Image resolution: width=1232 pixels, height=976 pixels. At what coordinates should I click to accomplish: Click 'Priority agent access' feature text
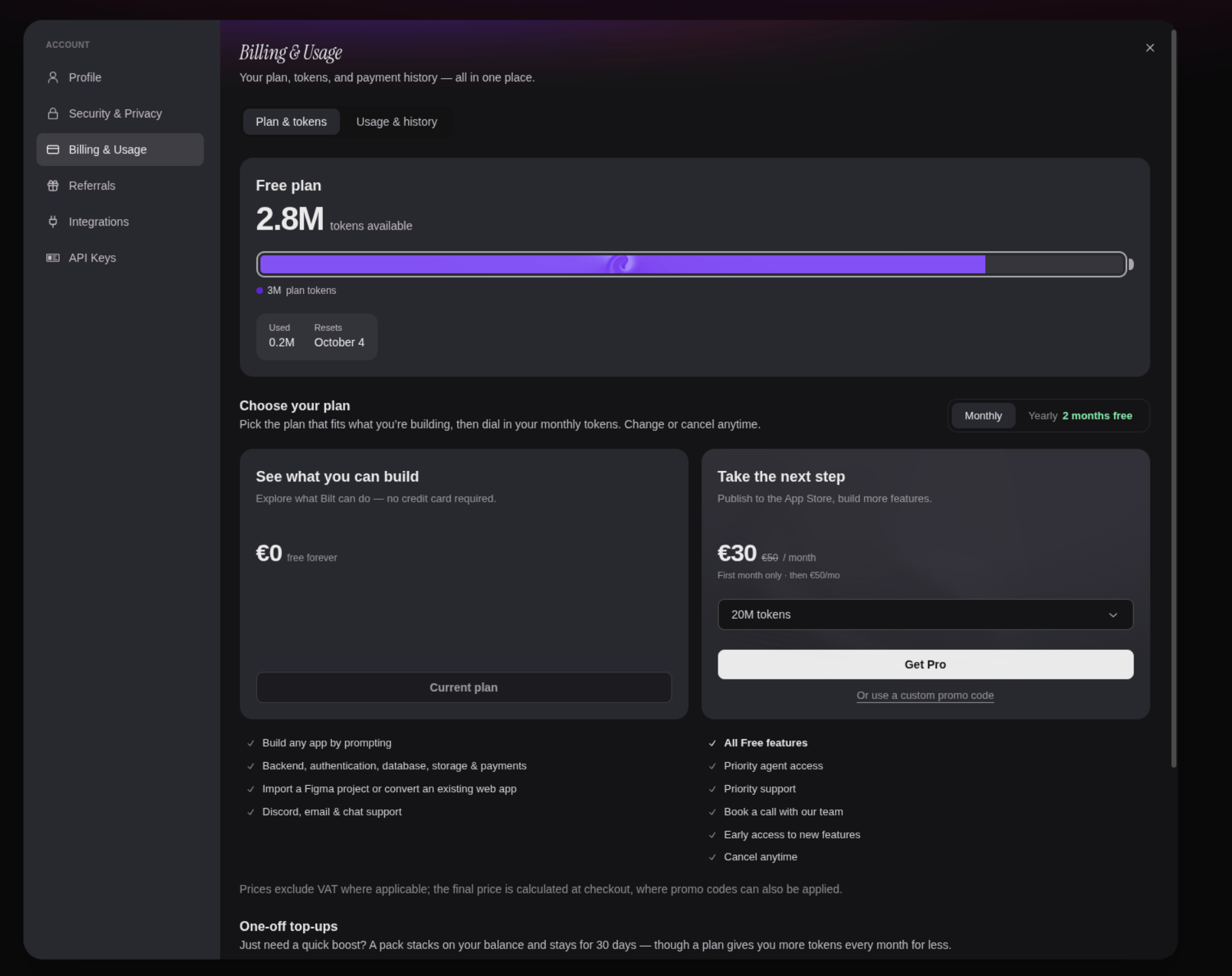(x=773, y=766)
